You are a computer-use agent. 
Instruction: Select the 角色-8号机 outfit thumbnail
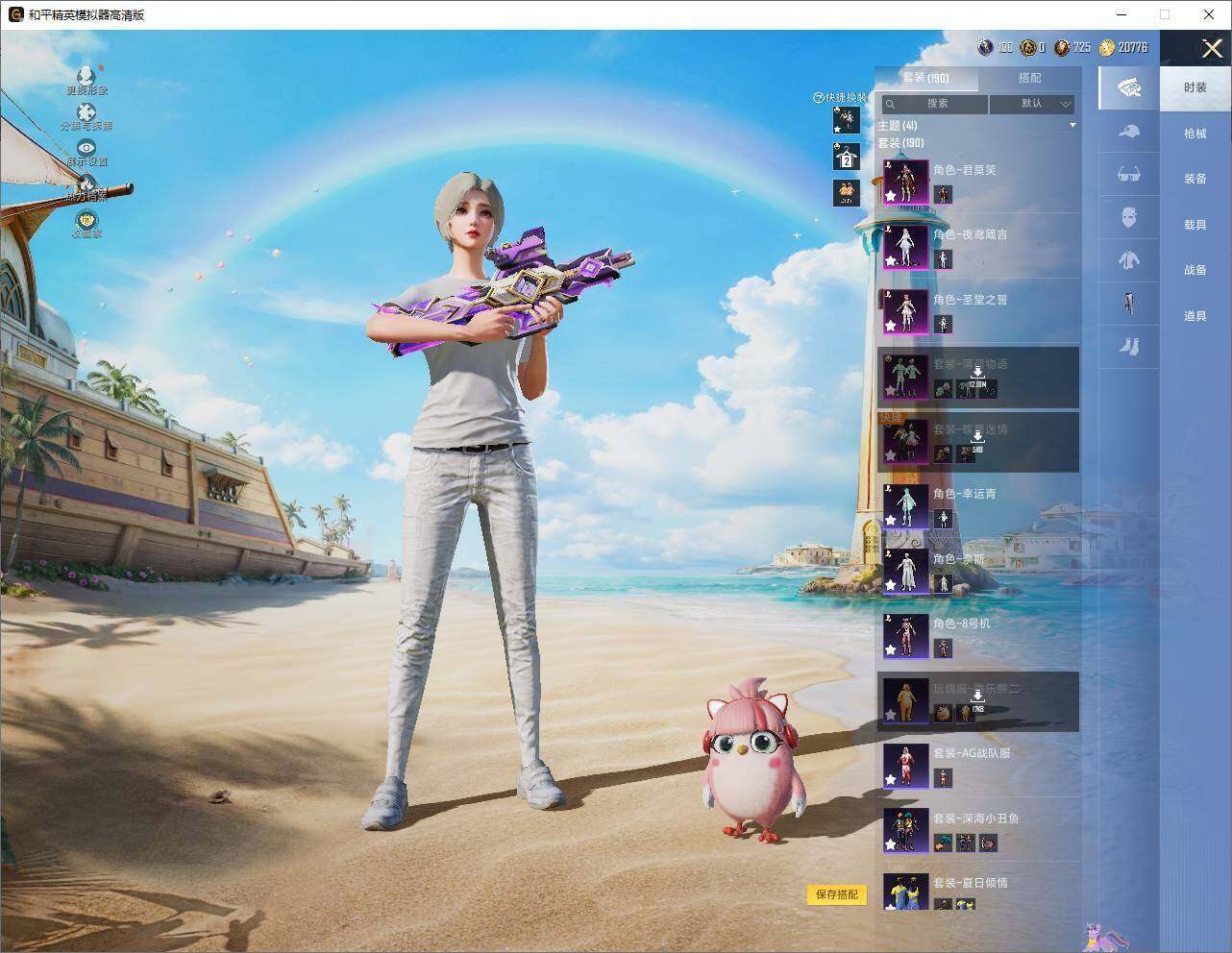click(x=906, y=637)
